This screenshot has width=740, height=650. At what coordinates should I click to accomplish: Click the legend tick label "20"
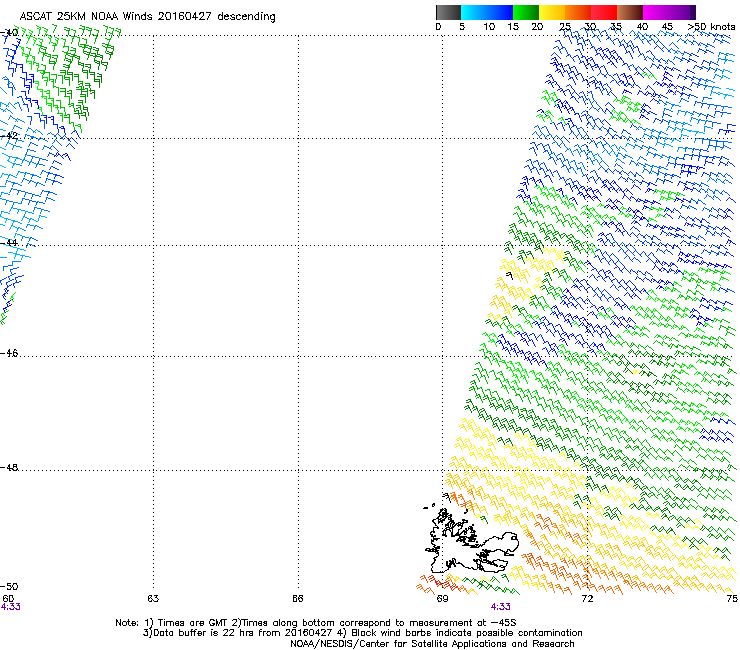537,27
